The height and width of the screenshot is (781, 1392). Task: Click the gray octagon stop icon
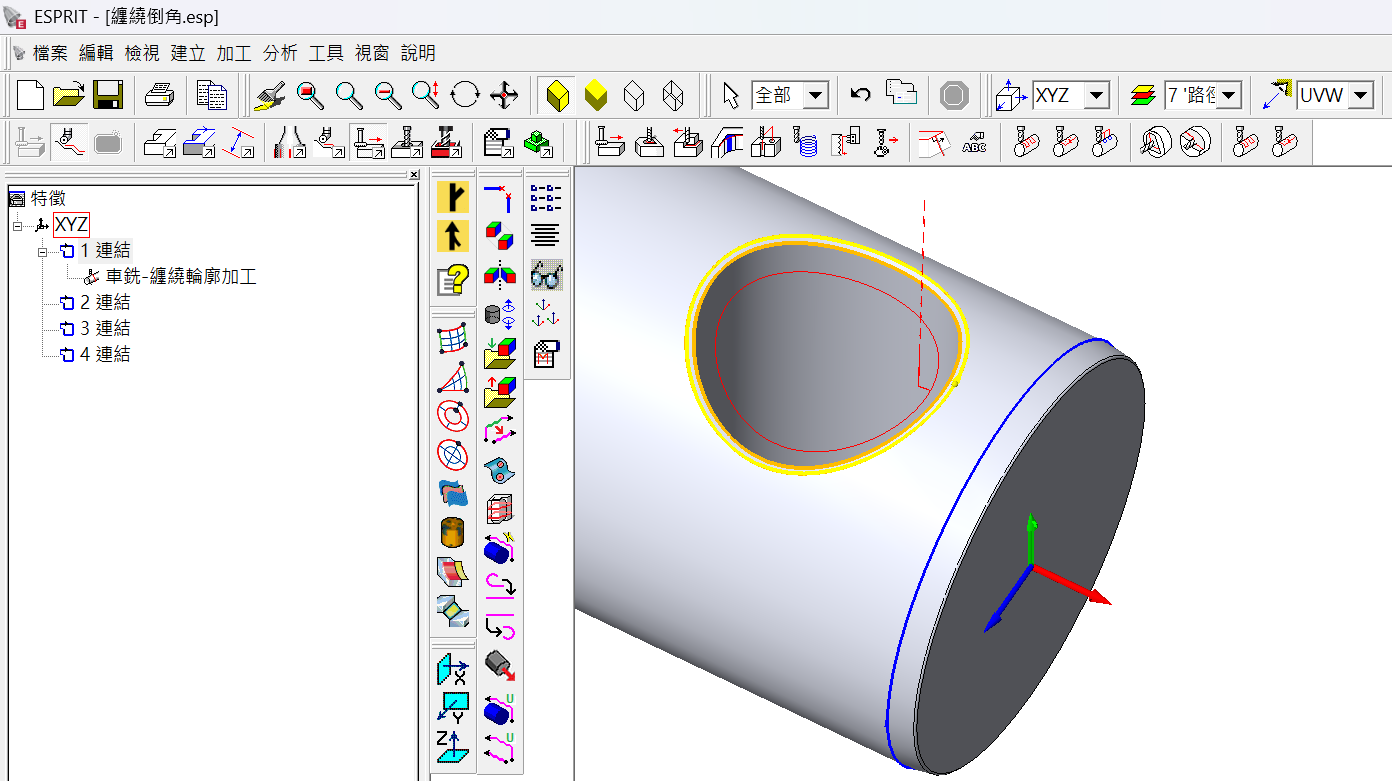coord(954,95)
